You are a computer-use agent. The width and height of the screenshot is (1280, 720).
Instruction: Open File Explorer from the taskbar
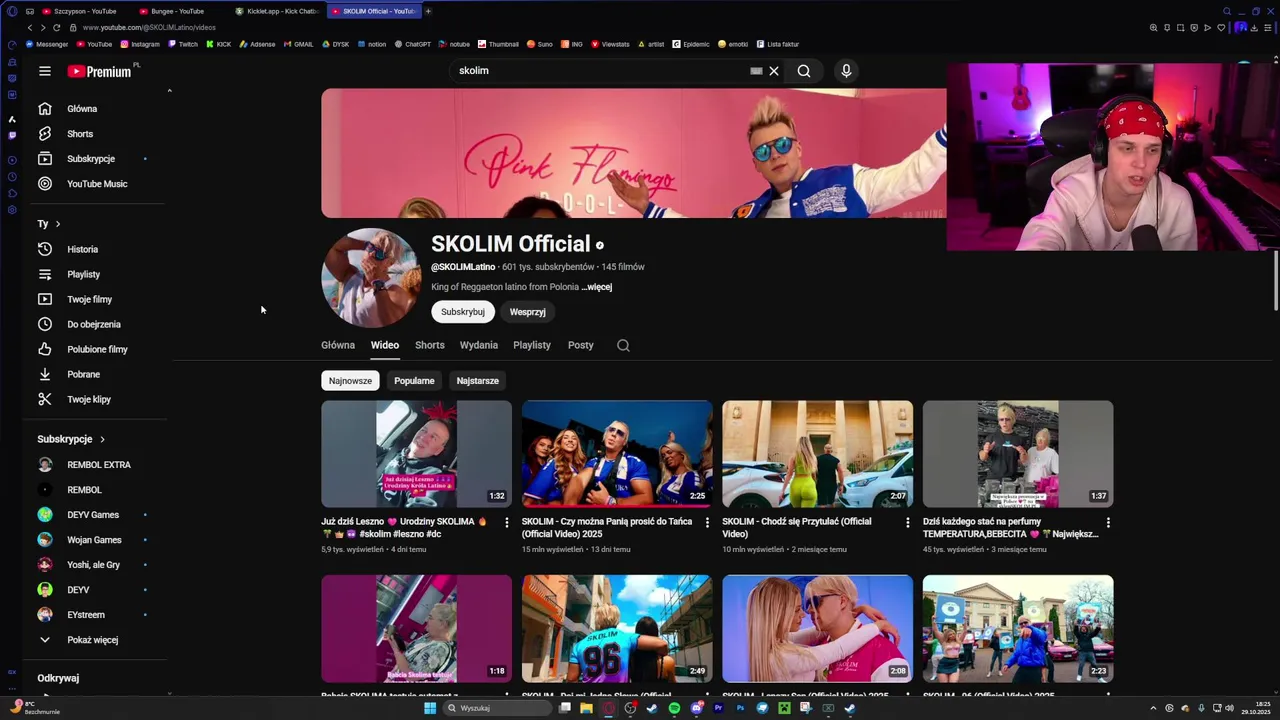(586, 708)
